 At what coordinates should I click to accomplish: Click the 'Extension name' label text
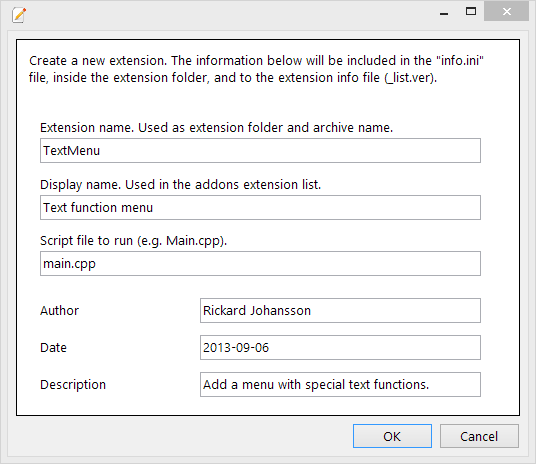(x=216, y=128)
